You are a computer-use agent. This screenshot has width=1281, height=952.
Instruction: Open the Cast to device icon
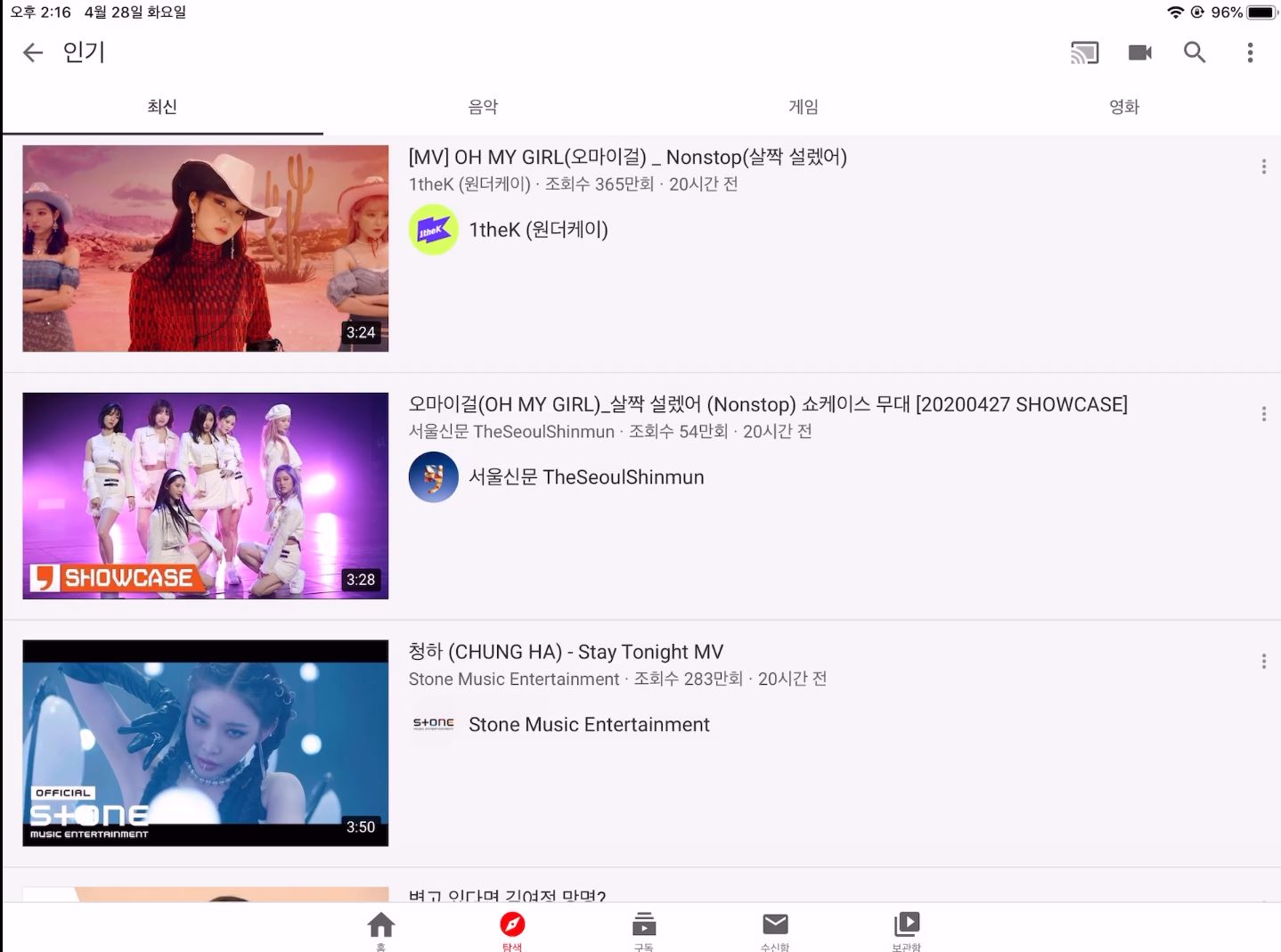[x=1084, y=53]
